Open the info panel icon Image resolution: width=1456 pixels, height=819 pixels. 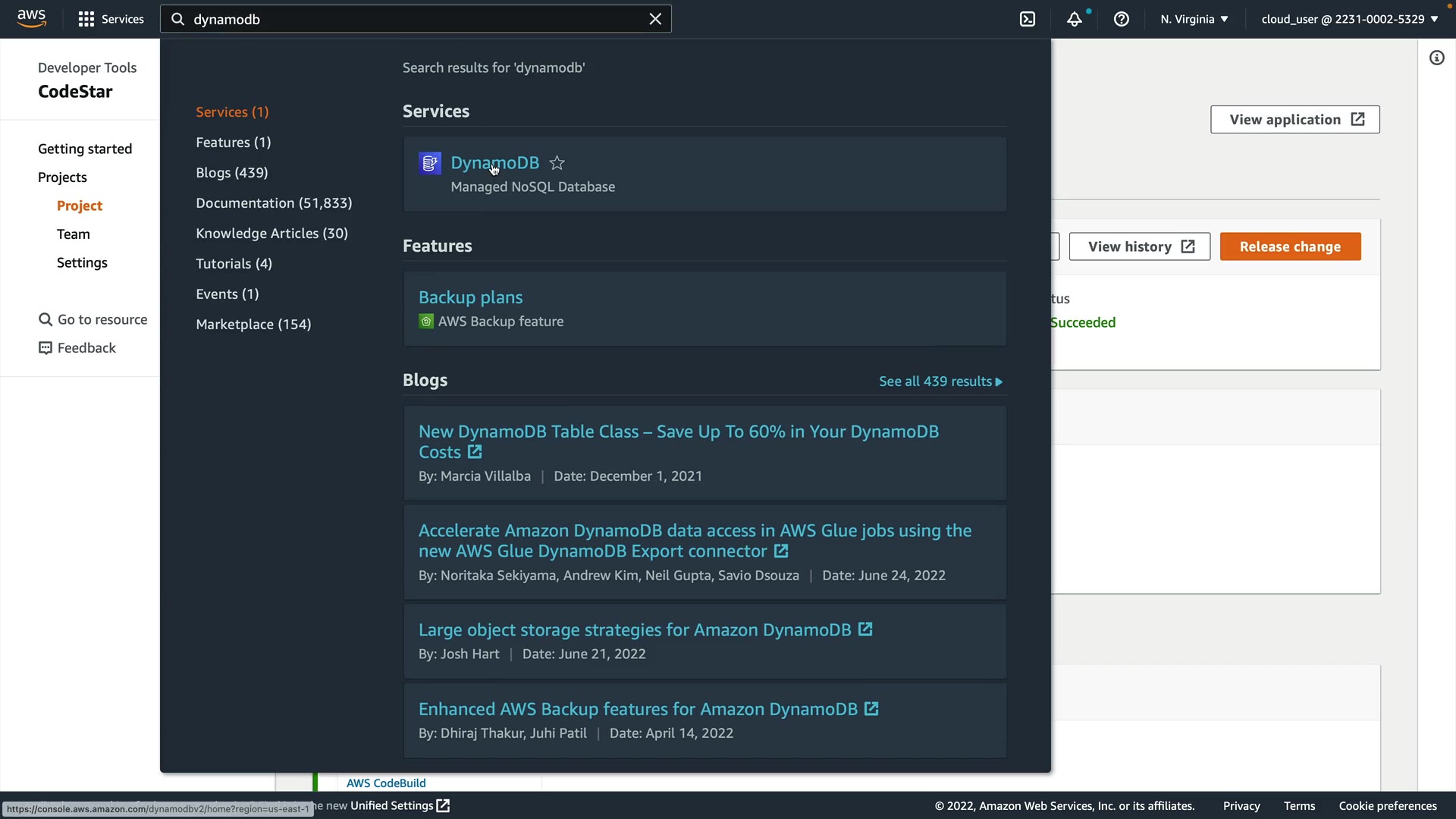tap(1436, 58)
